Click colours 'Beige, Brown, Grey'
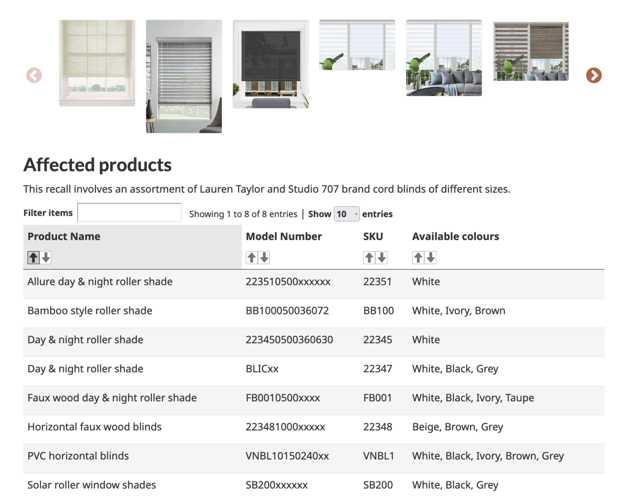Screen dimensions: 641x500 pos(457,427)
